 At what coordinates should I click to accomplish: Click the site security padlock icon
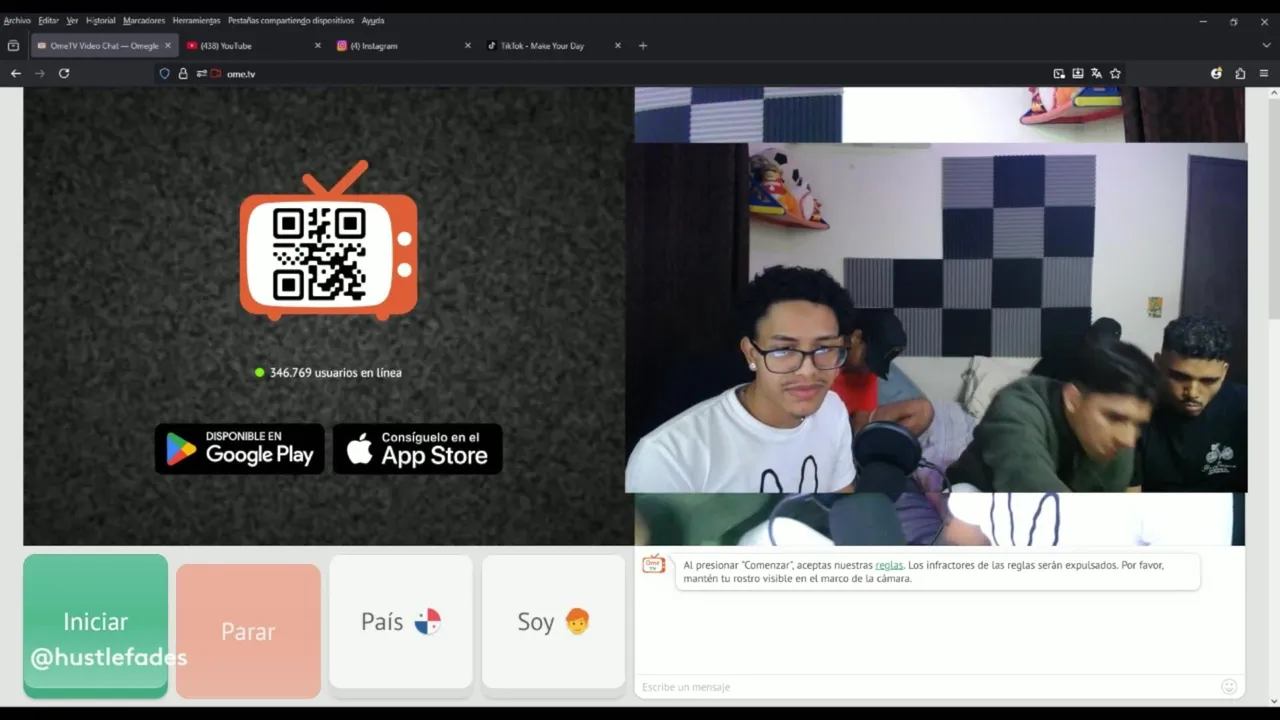(x=183, y=73)
